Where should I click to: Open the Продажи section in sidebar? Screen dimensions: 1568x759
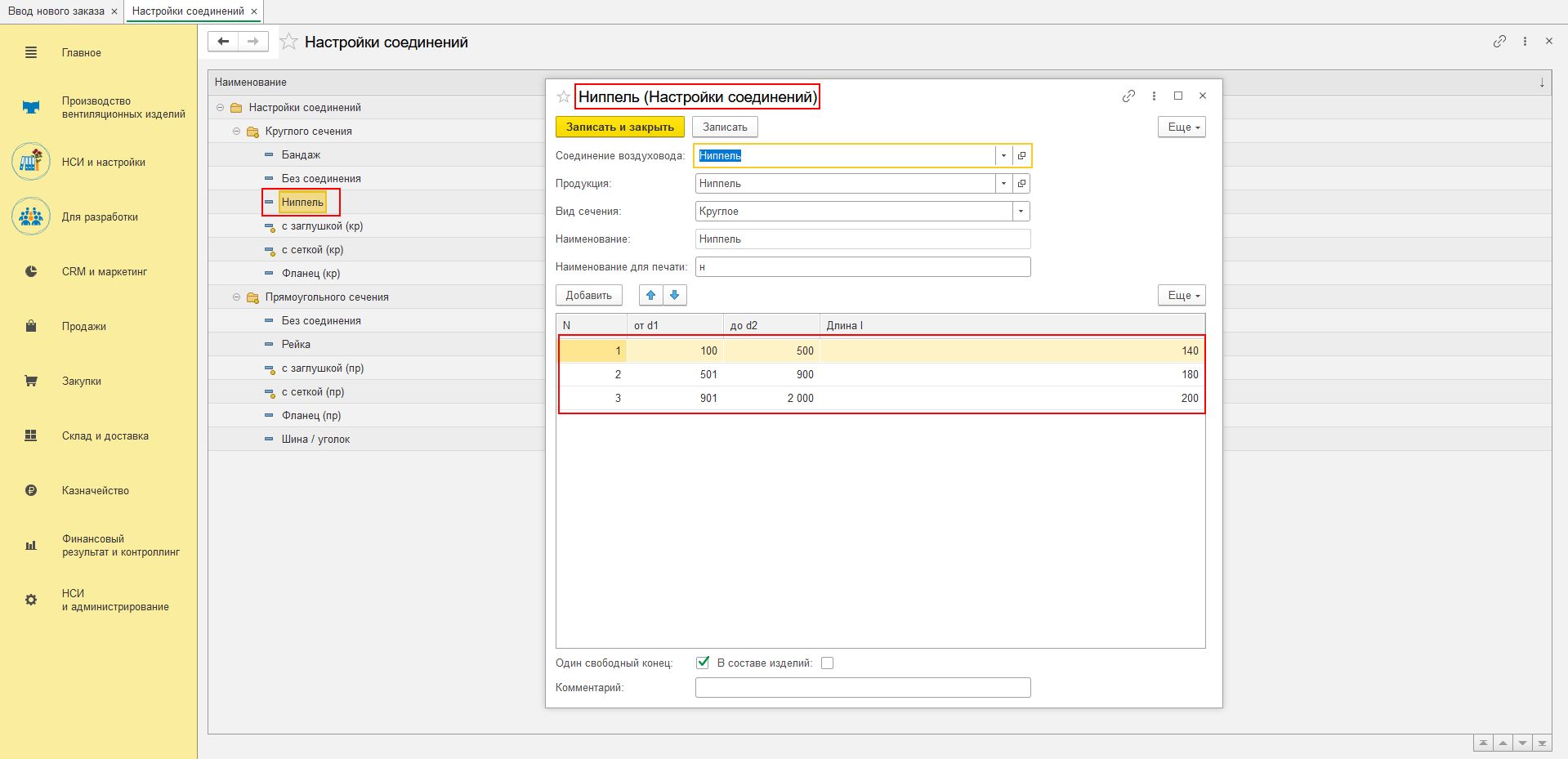(83, 327)
